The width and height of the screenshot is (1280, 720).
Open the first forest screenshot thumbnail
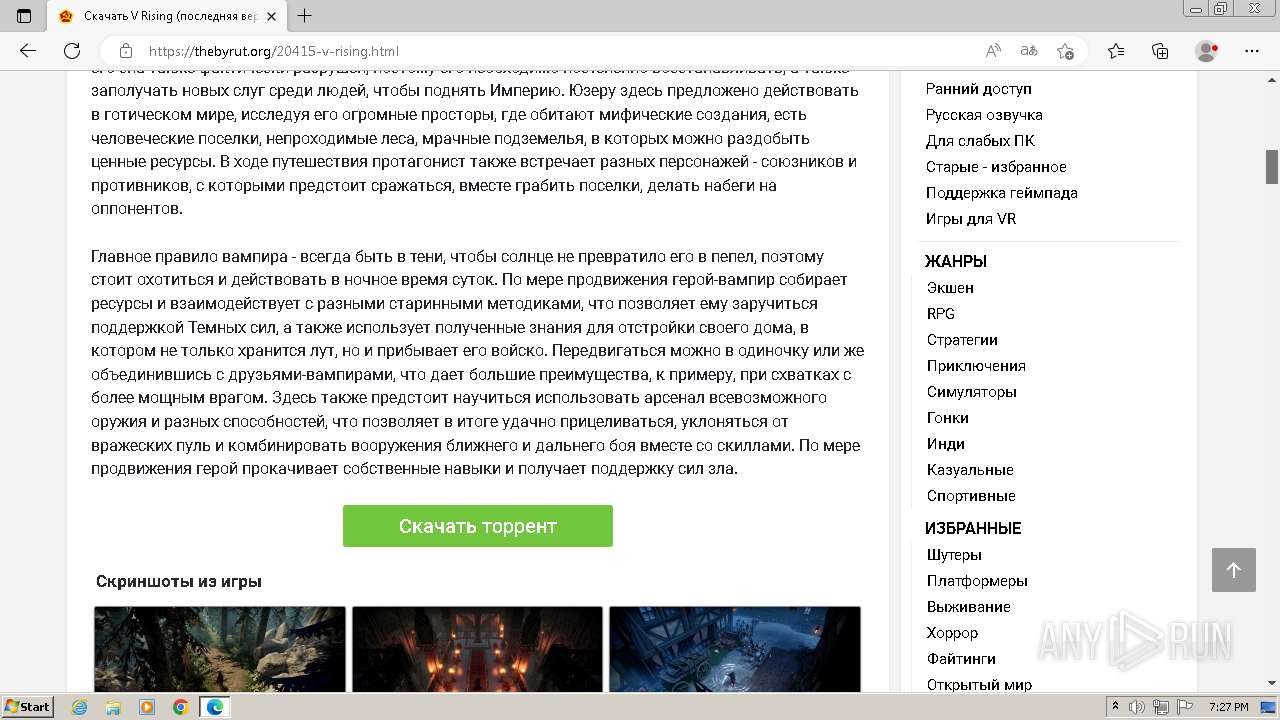[x=220, y=649]
